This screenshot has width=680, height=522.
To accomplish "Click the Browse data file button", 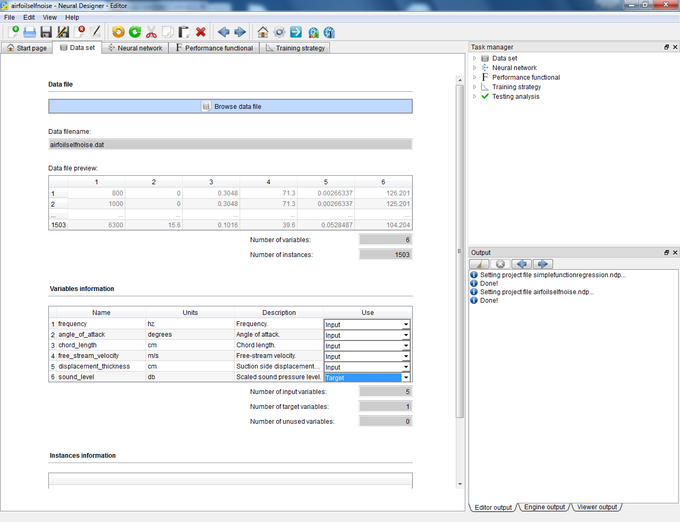I will click(230, 106).
